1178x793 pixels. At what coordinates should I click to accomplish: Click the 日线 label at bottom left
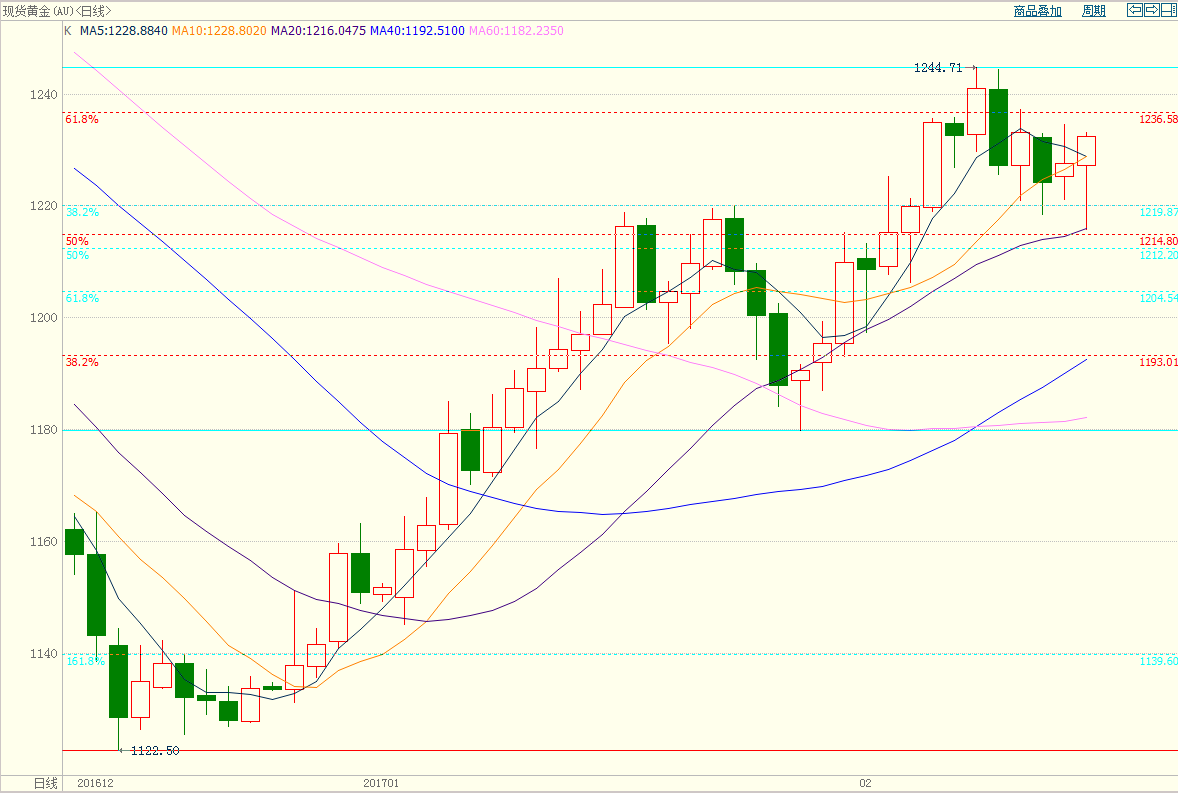coord(46,783)
